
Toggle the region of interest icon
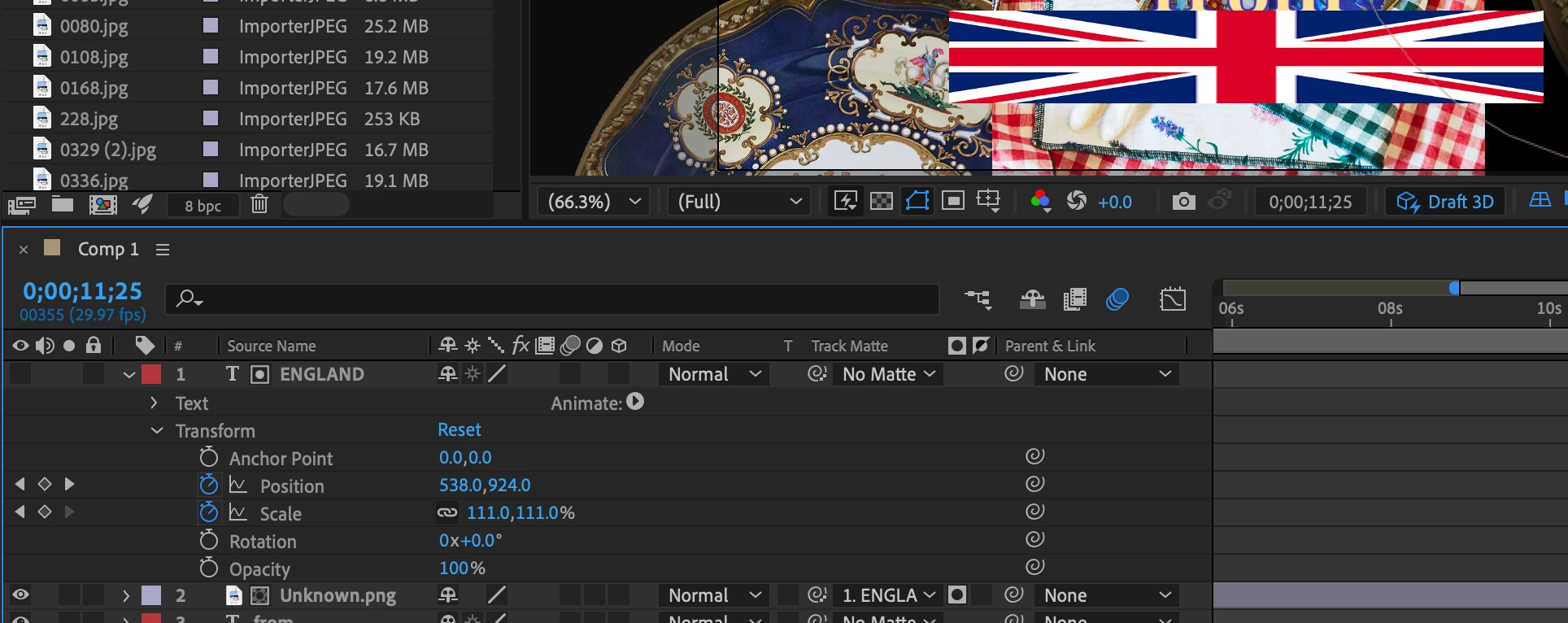[953, 201]
